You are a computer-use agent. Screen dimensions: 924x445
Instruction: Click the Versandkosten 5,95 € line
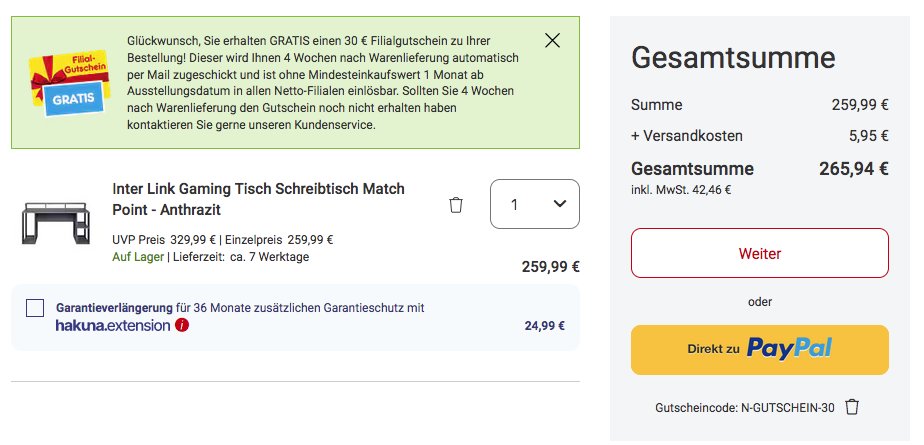[760, 136]
